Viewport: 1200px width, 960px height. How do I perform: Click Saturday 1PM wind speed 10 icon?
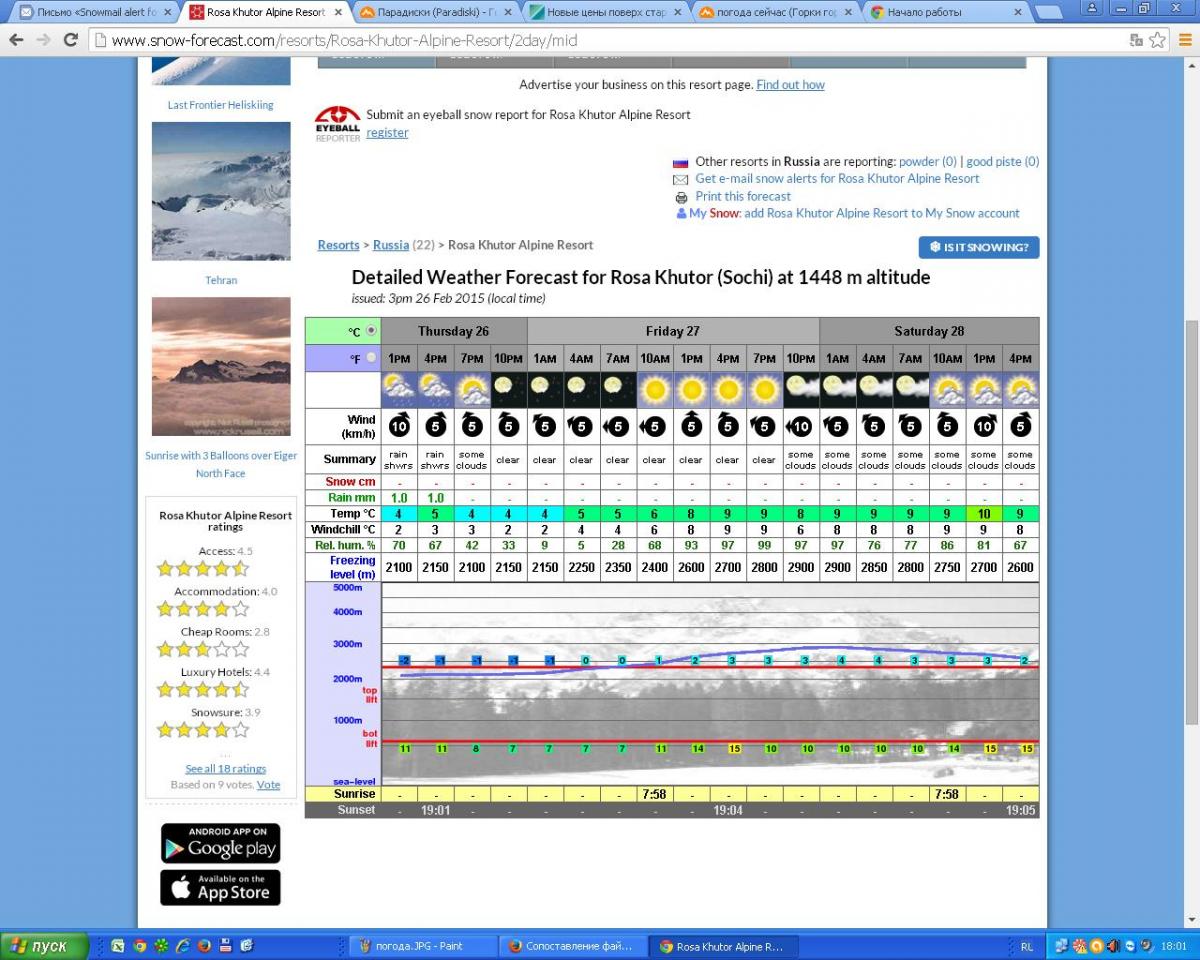pos(983,427)
